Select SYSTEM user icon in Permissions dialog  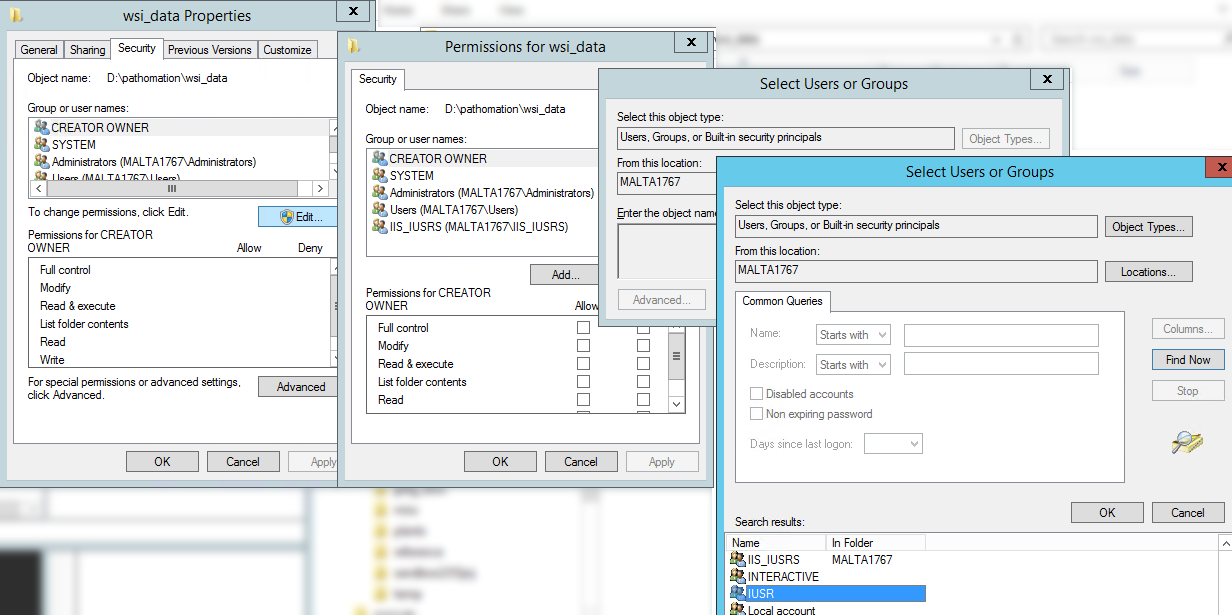[379, 175]
